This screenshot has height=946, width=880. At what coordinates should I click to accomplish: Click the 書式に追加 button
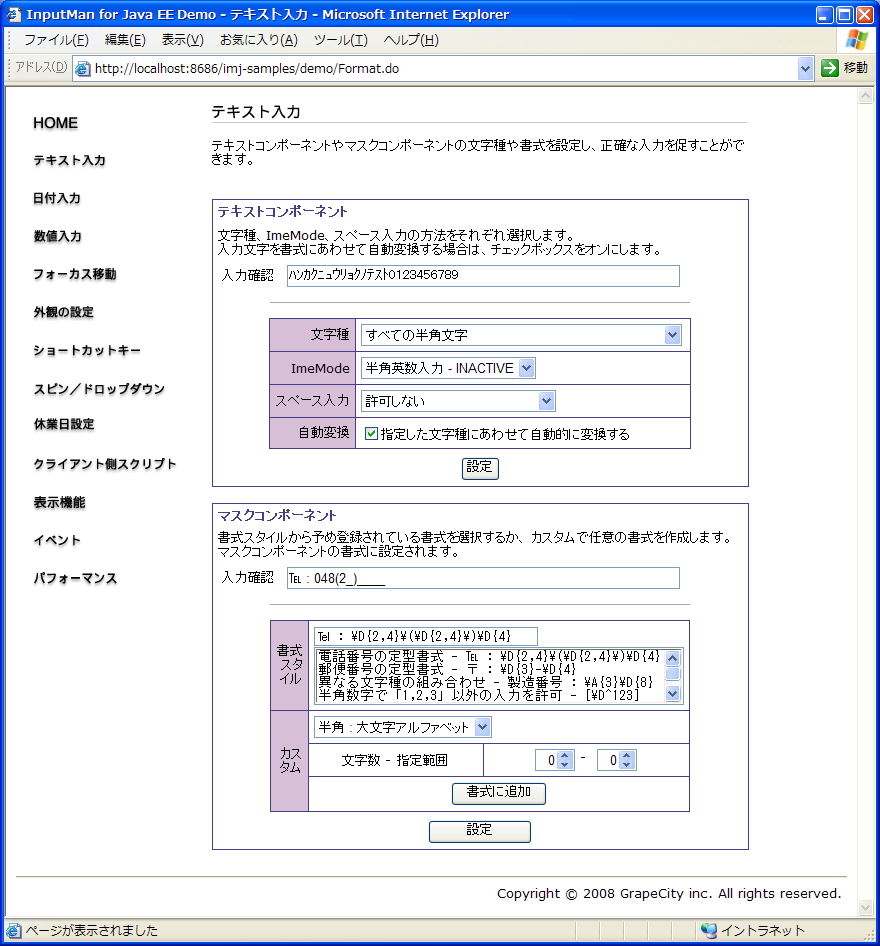pyautogui.click(x=499, y=793)
